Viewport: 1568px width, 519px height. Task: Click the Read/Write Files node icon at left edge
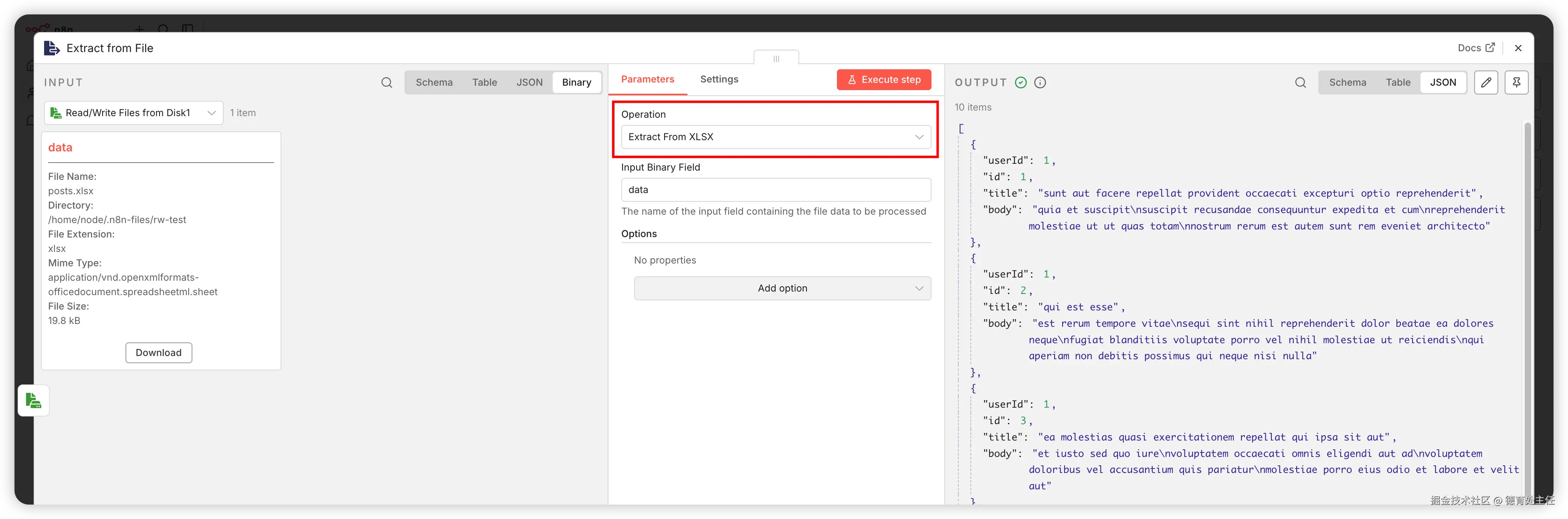pos(34,400)
